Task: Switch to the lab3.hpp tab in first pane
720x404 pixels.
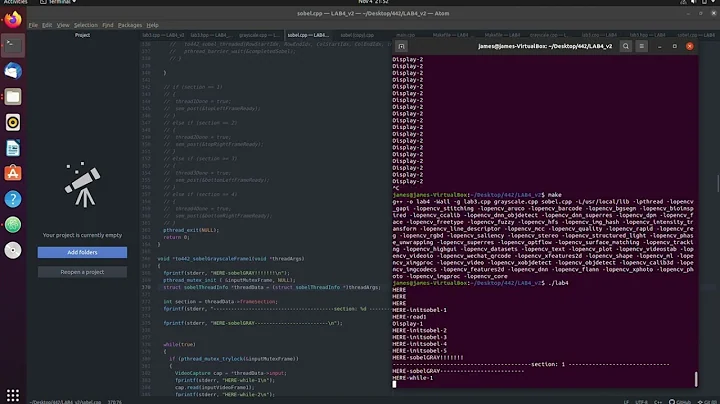Action: pos(211,35)
